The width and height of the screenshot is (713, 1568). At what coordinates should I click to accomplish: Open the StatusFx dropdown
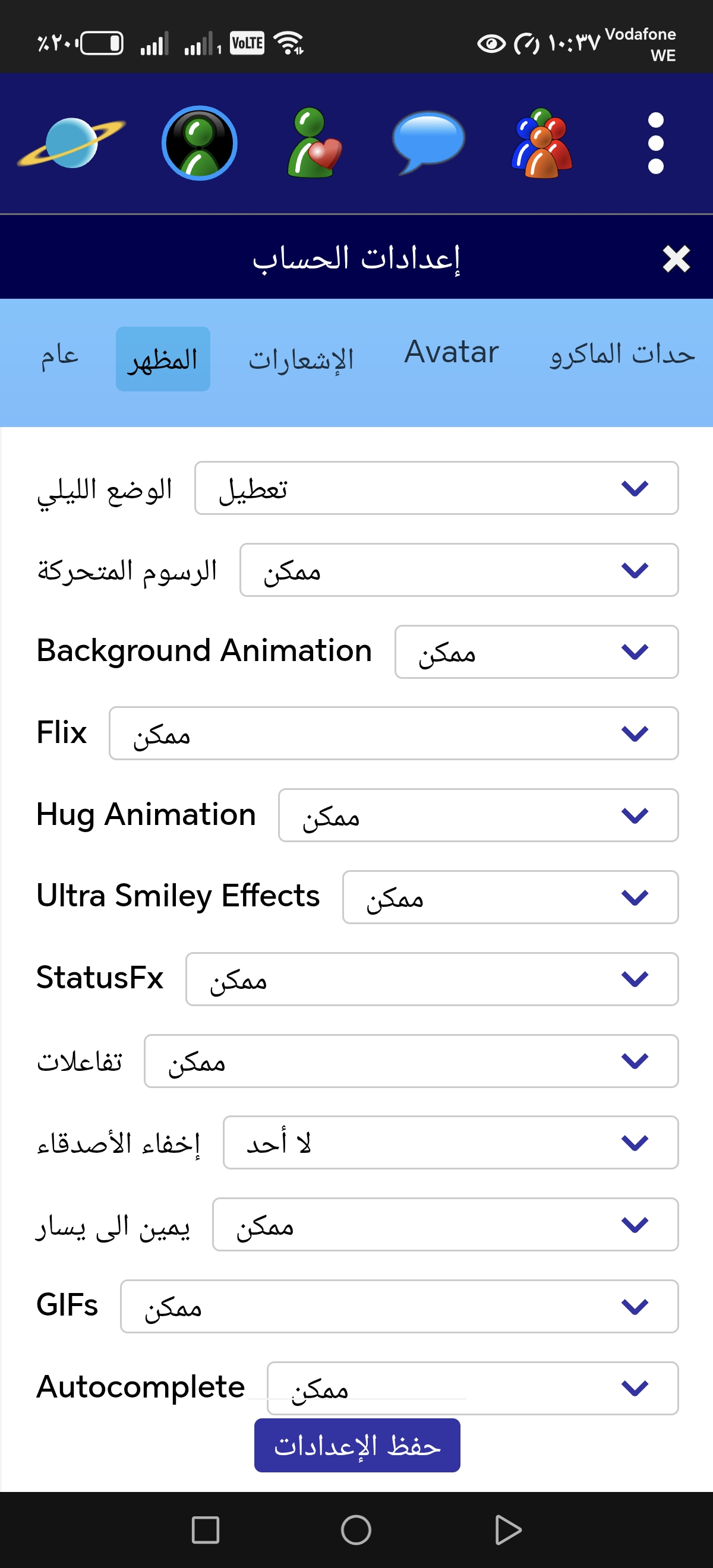[432, 979]
